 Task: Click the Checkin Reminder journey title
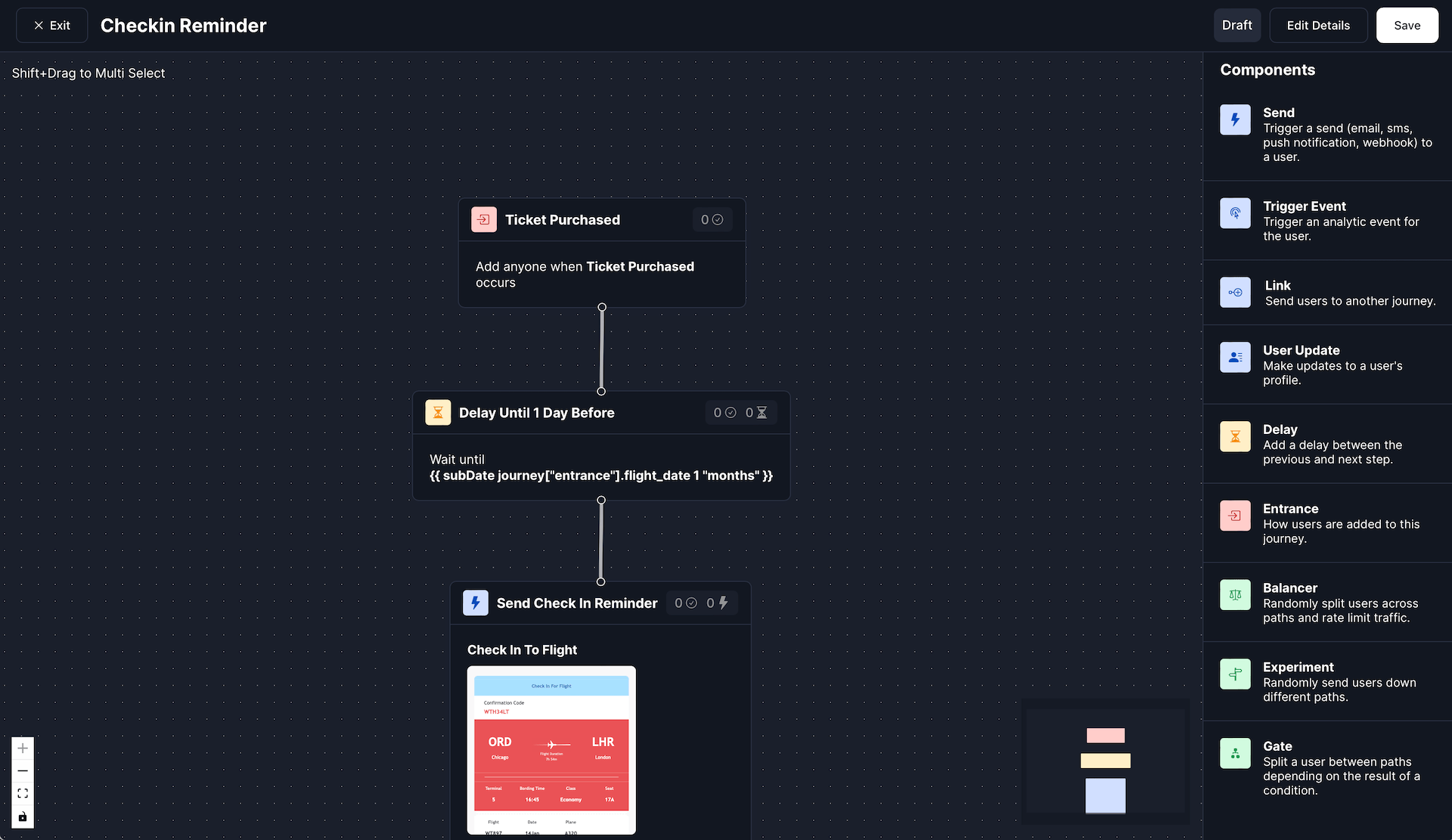click(x=184, y=26)
